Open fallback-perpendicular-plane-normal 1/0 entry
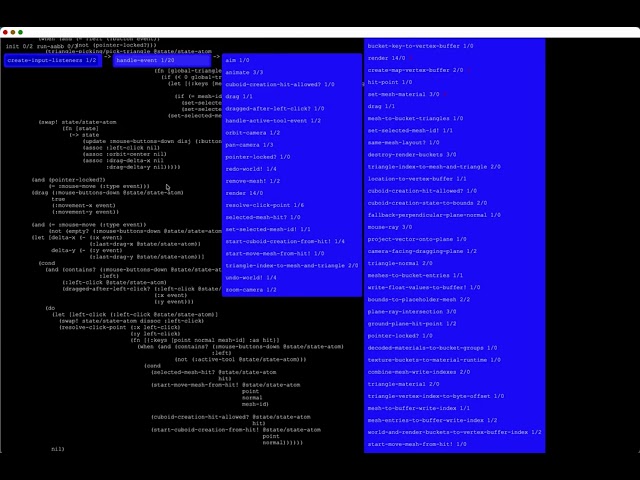 tap(434, 215)
